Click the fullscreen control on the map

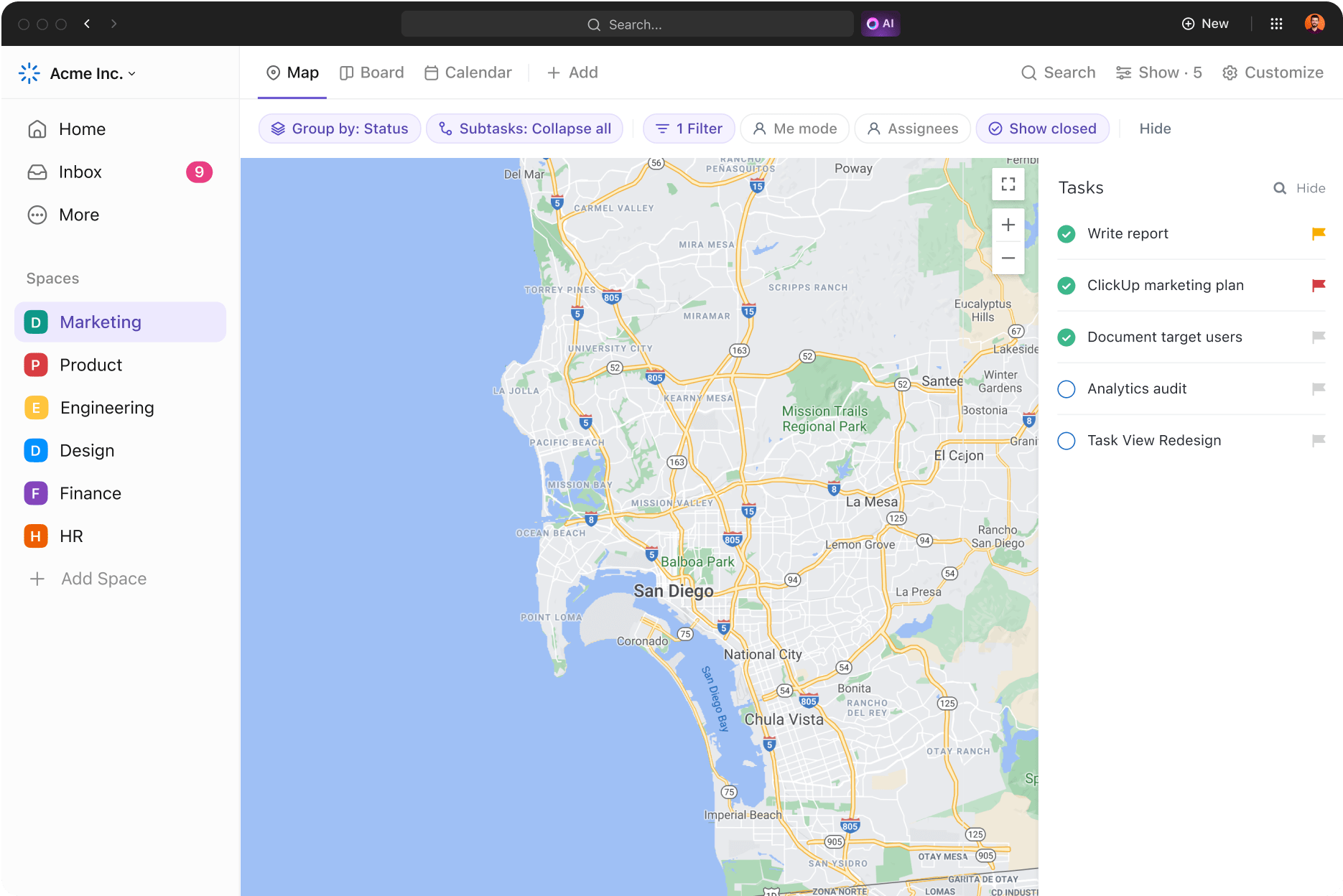(1008, 184)
